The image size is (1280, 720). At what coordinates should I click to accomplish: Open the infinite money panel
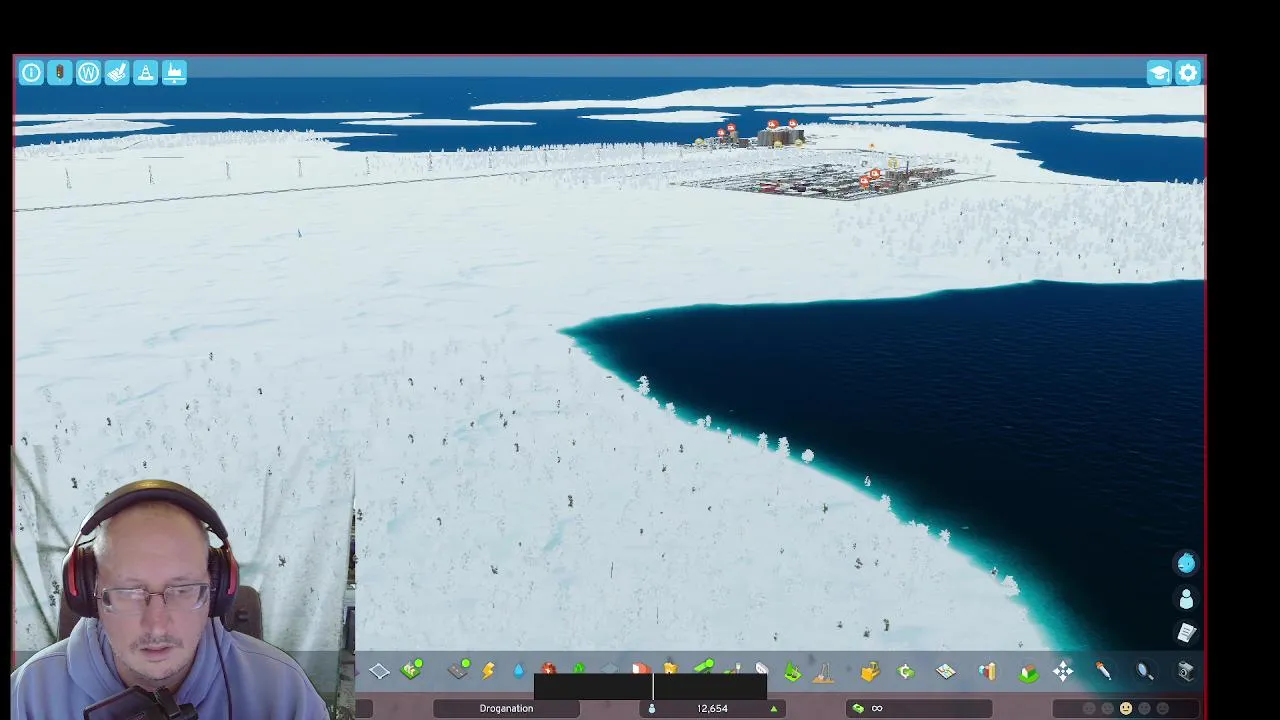(918, 708)
